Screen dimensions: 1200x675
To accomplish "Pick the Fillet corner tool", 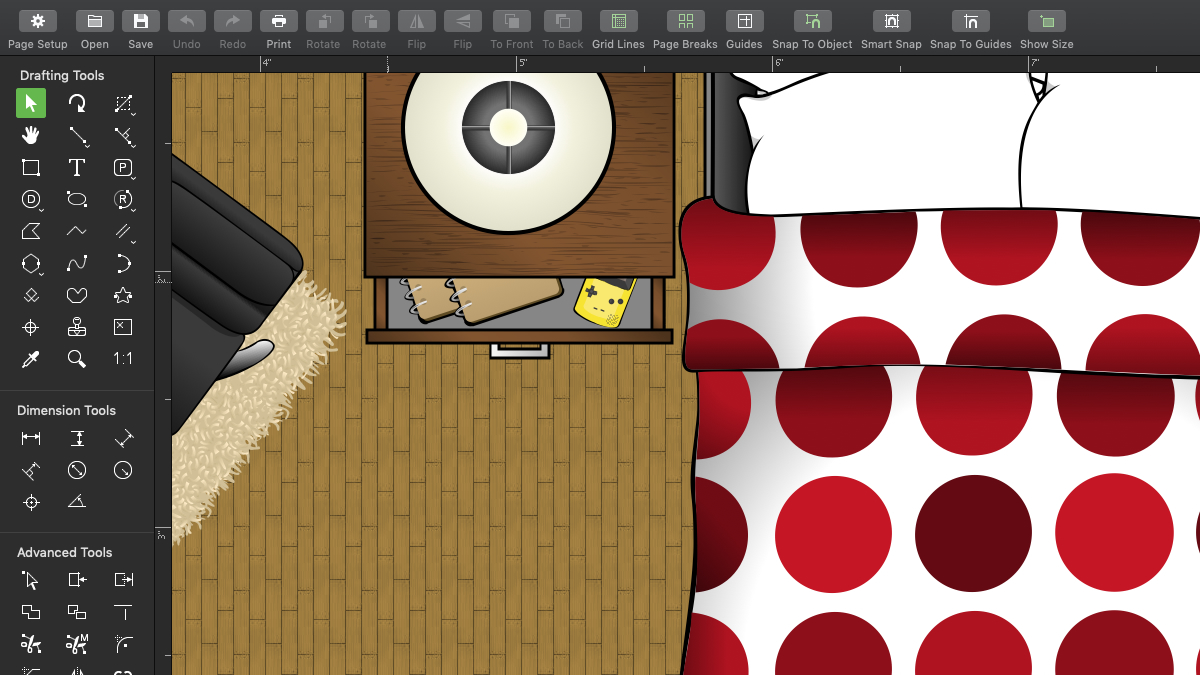I will pyautogui.click(x=123, y=643).
